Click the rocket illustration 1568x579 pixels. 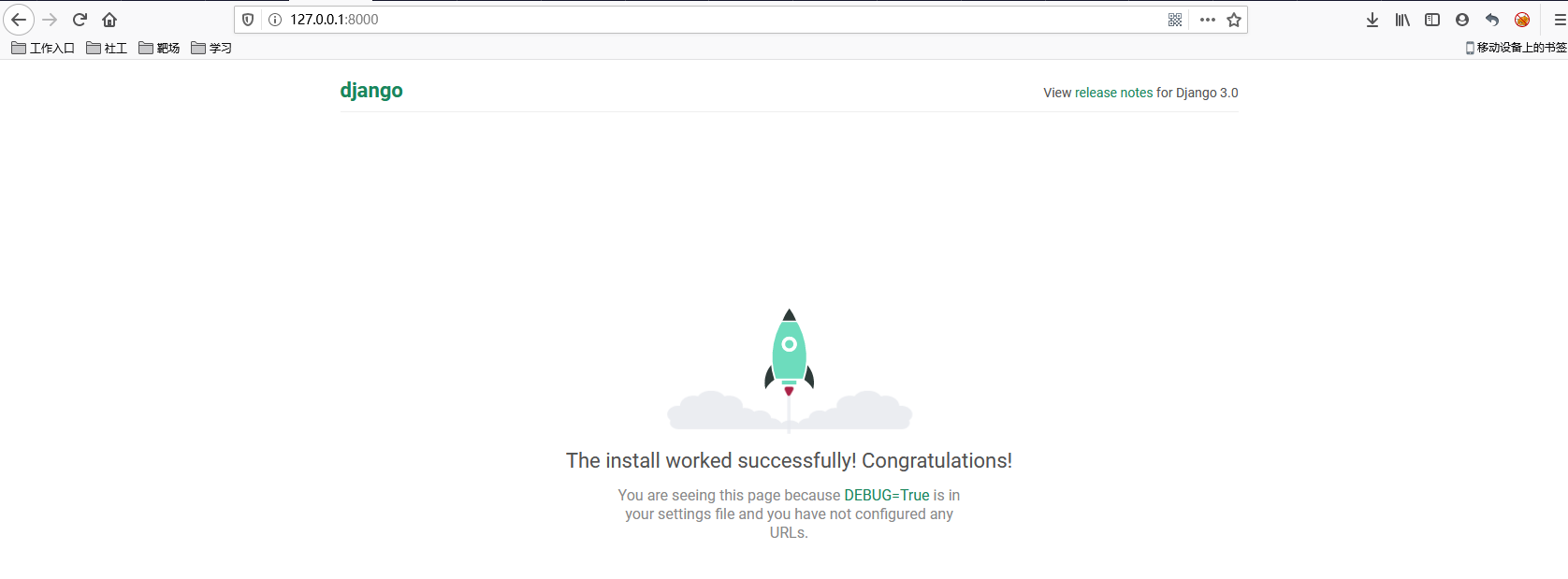pyautogui.click(x=790, y=369)
